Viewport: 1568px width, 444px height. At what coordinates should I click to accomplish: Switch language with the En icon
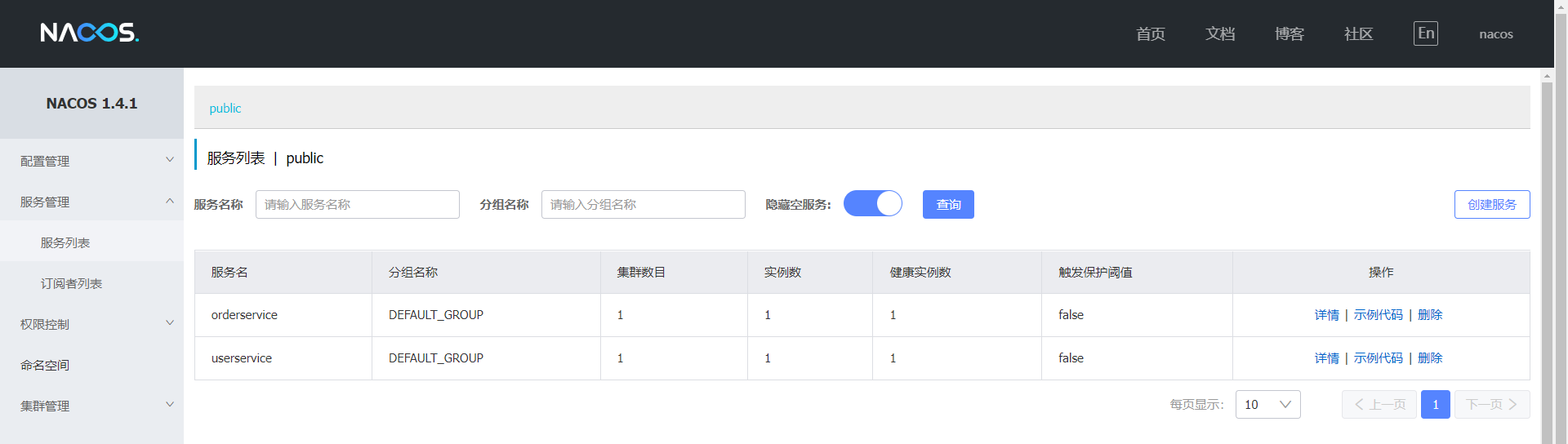(x=1426, y=33)
